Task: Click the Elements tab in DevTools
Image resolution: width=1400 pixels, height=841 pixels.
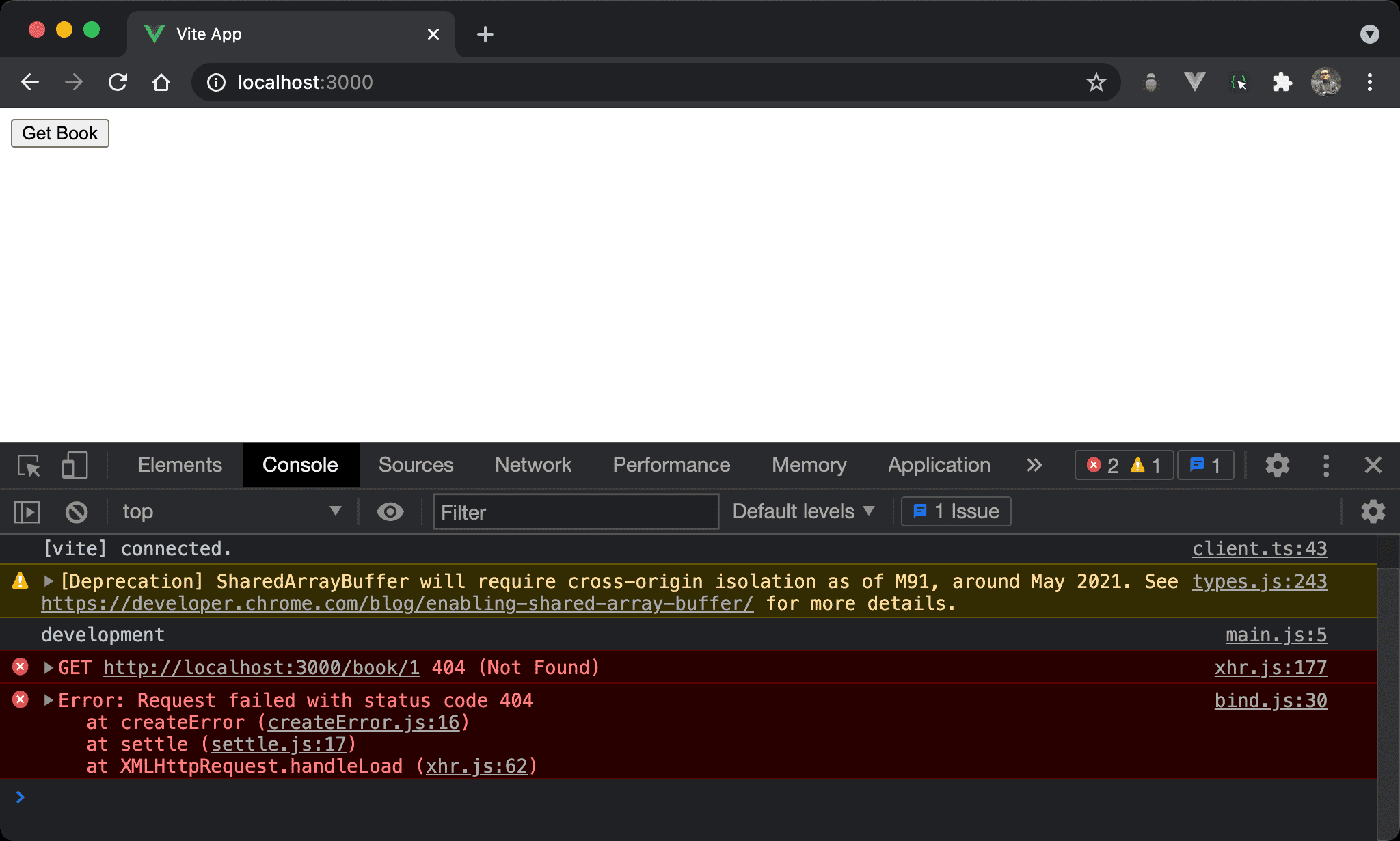Action: coord(179,464)
